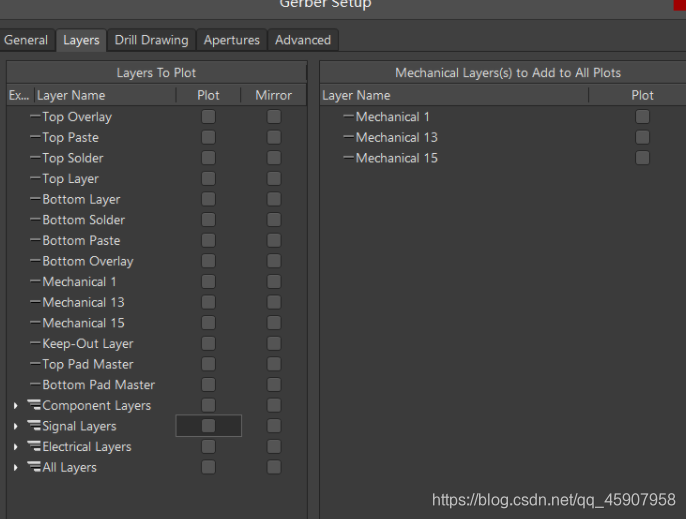Enable Plot for Bottom Layer

click(x=208, y=199)
